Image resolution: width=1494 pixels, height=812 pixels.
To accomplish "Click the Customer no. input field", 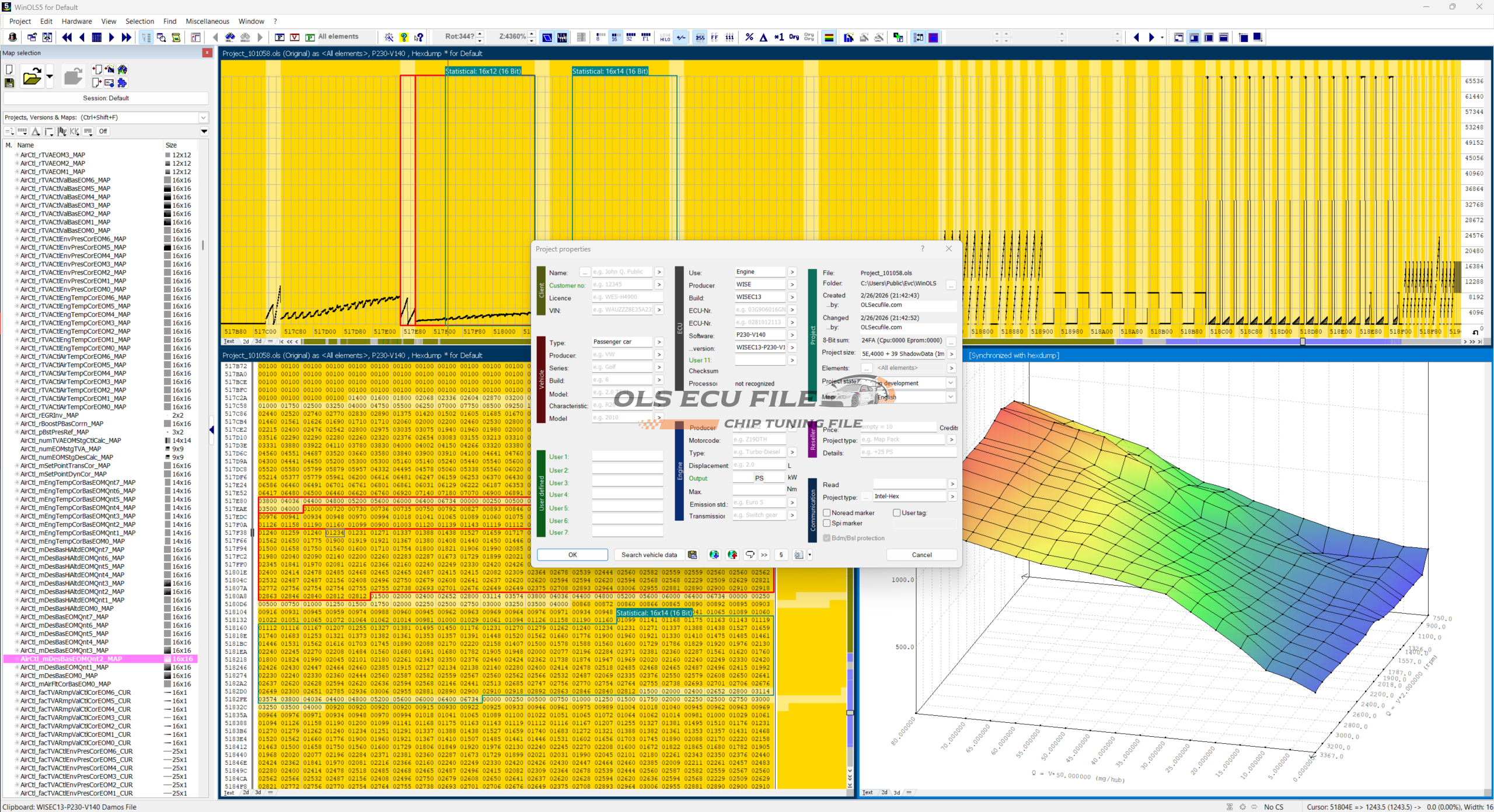I will coord(622,285).
